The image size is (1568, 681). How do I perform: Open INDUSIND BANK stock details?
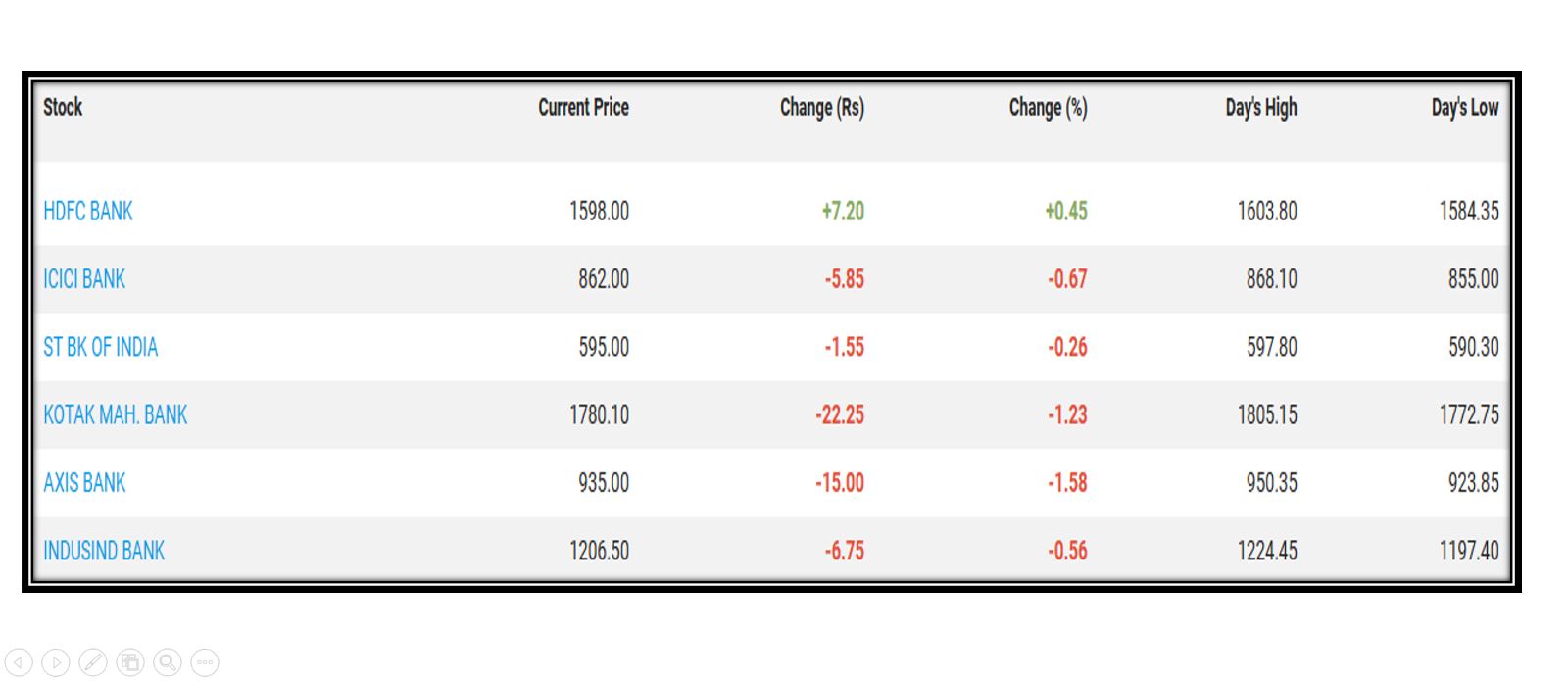coord(104,551)
